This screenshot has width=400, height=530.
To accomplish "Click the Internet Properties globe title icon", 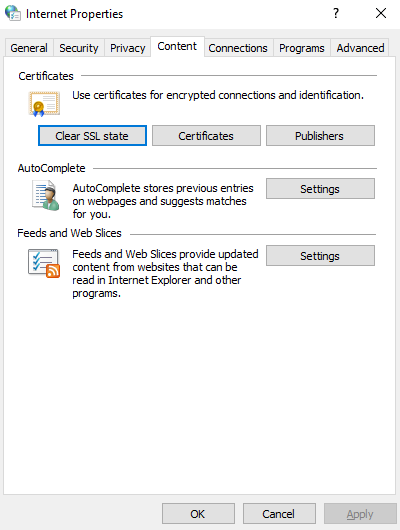I will coord(13,13).
